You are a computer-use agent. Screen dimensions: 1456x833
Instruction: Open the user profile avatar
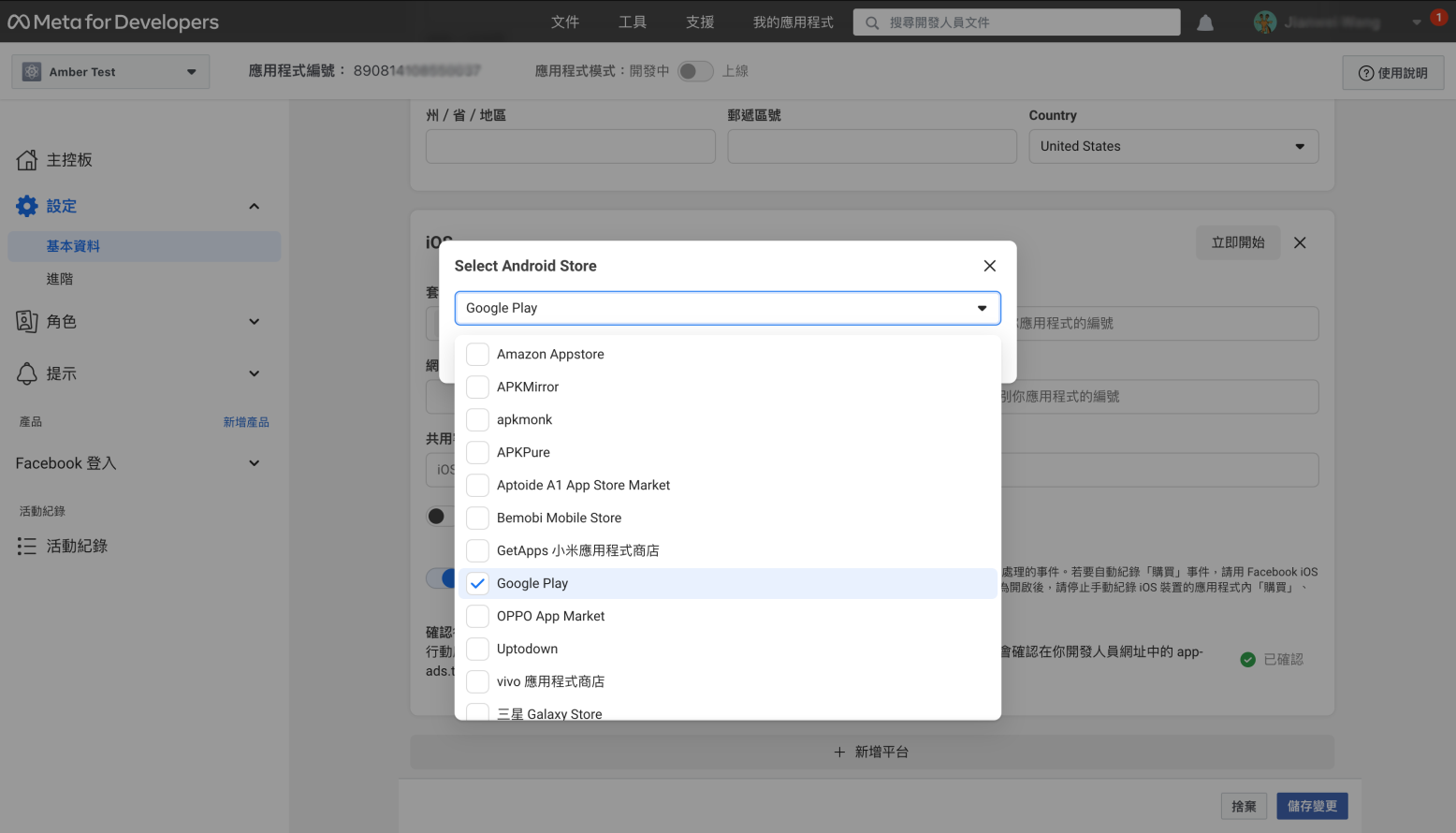tap(1264, 22)
